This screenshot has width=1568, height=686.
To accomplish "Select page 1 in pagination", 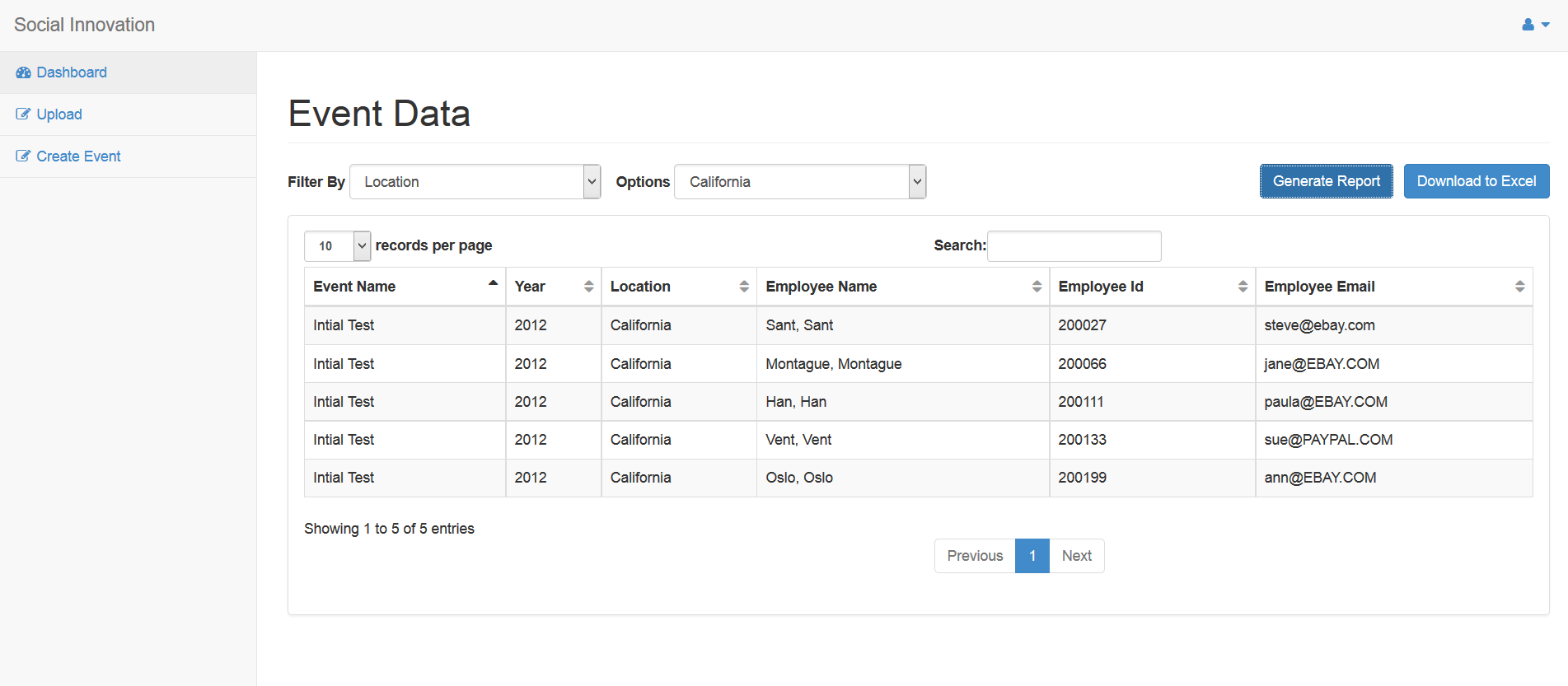I will point(1032,556).
